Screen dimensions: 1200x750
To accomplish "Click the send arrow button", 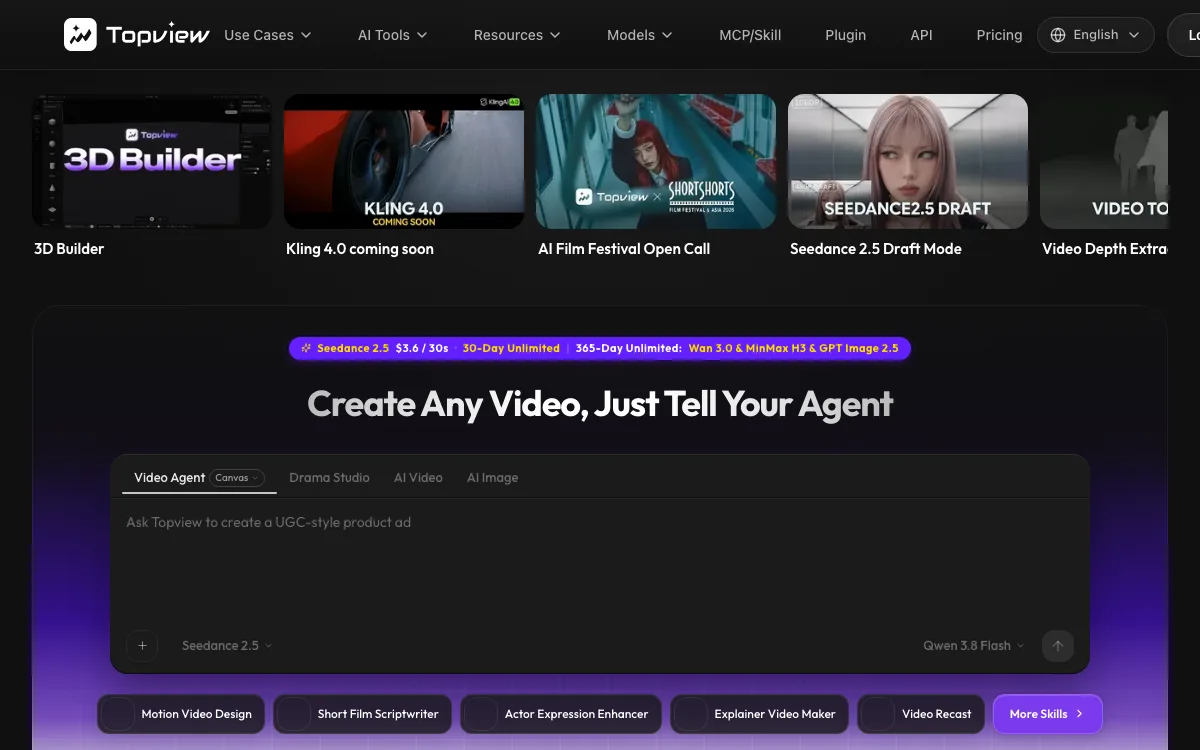I will click(1058, 645).
